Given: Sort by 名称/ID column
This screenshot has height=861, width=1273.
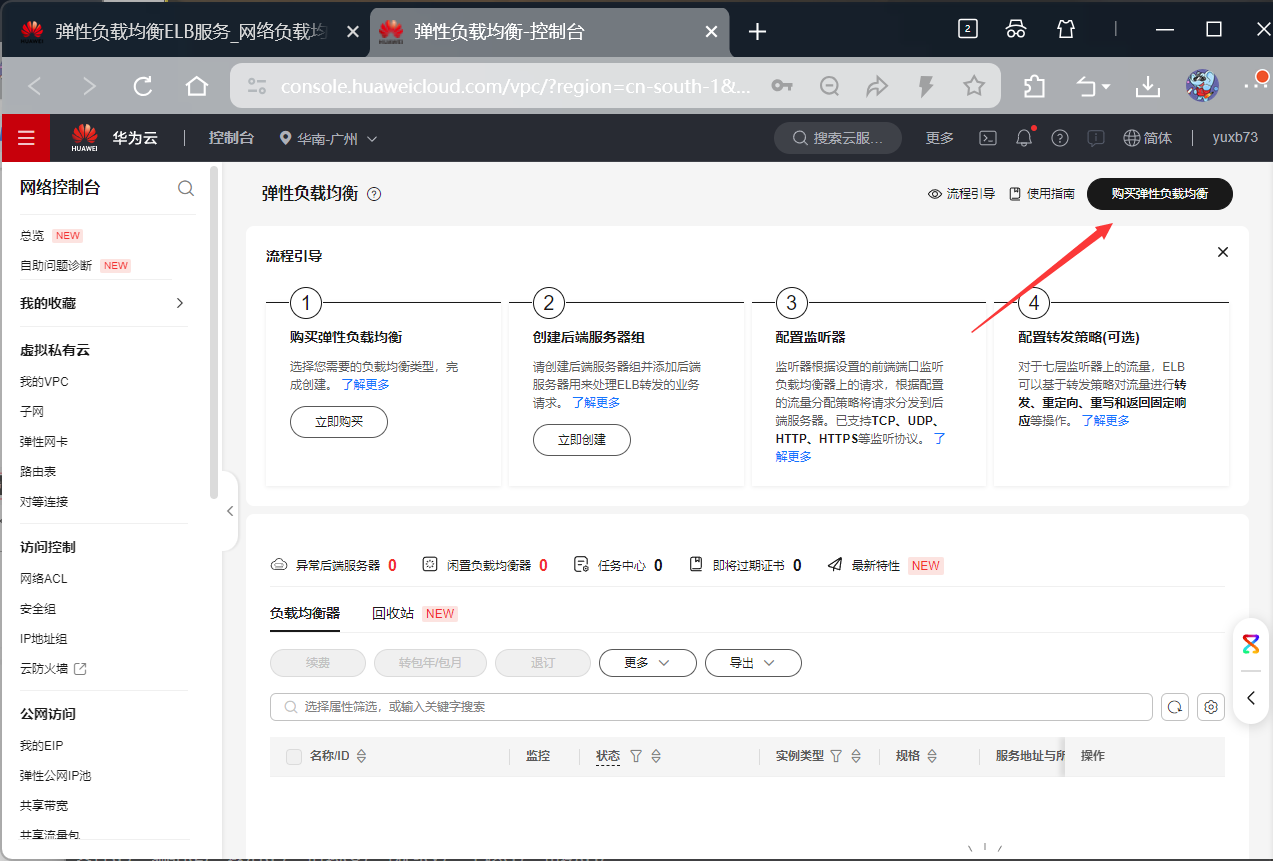Looking at the screenshot, I should 362,756.
